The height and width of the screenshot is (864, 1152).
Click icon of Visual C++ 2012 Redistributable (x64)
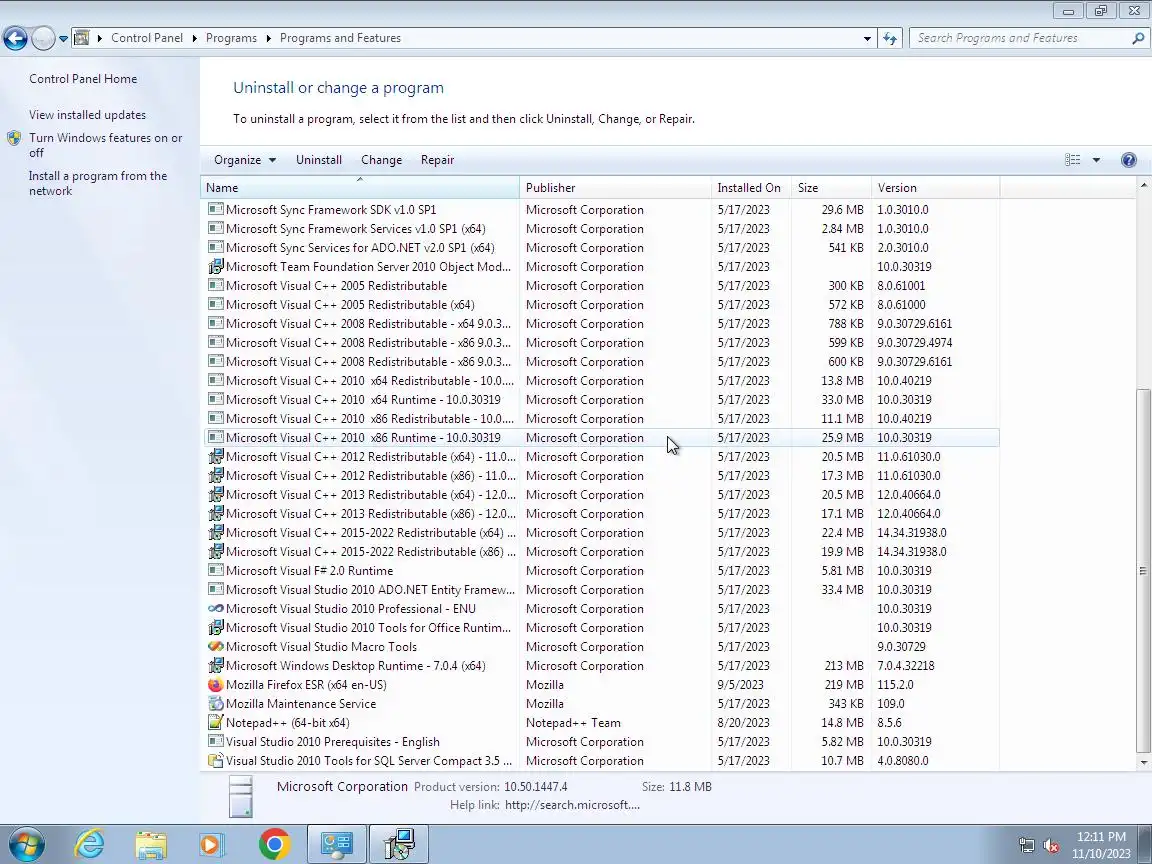pos(215,456)
